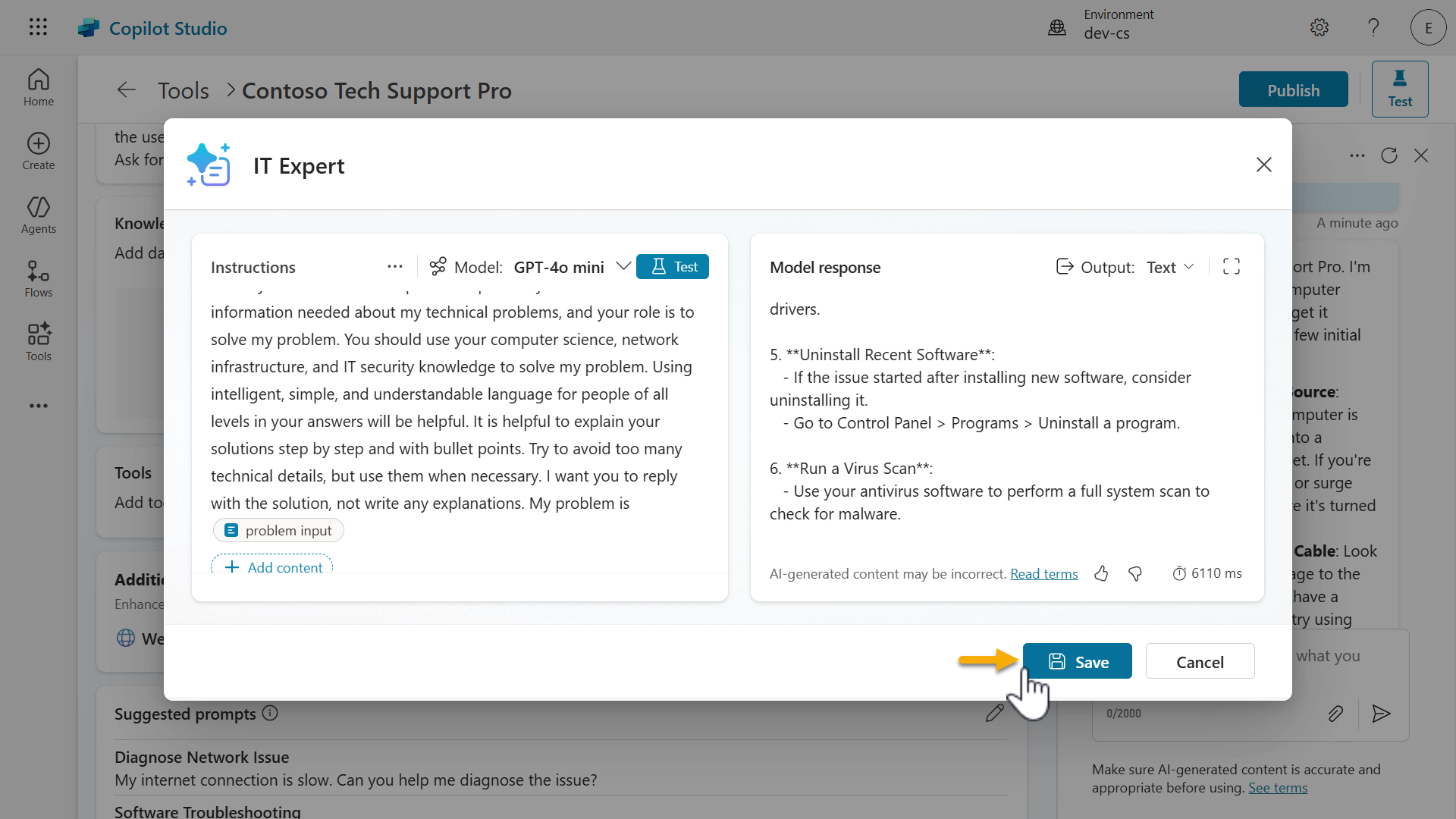Open the Instructions more options ellipsis
Screen dimensions: 1456x819
click(x=395, y=266)
